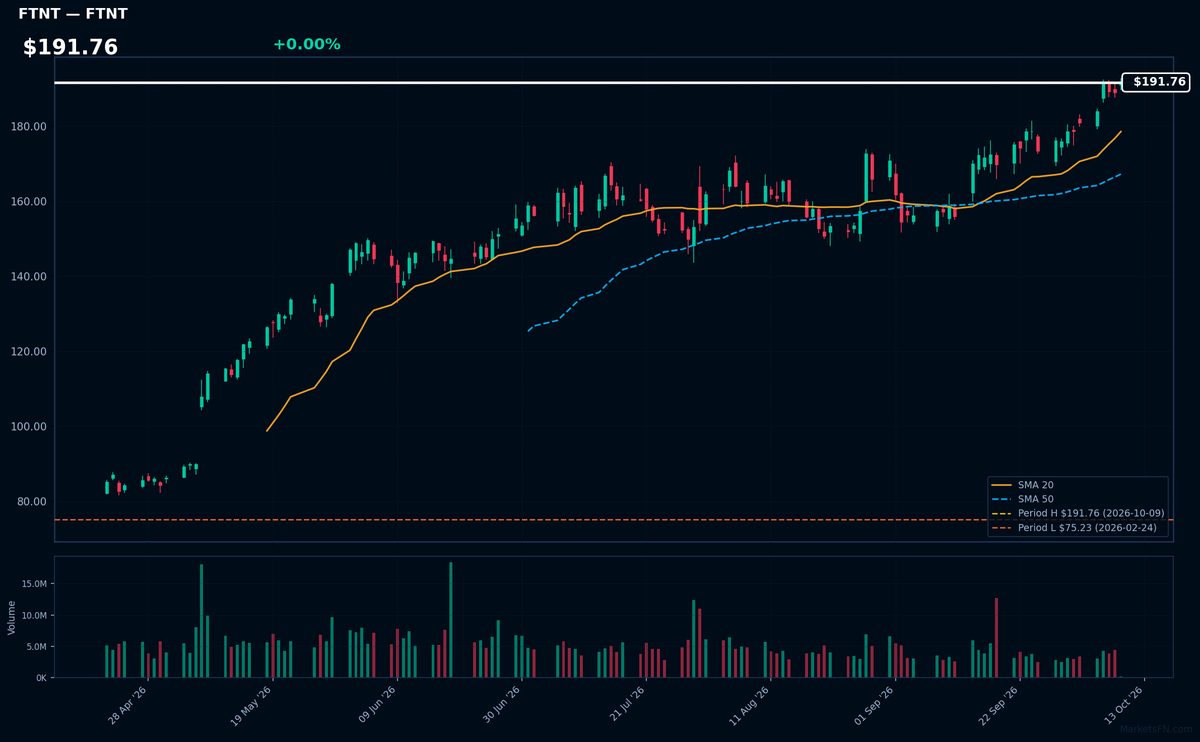Click the 09 Jun '26 date label
This screenshot has height=742, width=1200.
377,704
